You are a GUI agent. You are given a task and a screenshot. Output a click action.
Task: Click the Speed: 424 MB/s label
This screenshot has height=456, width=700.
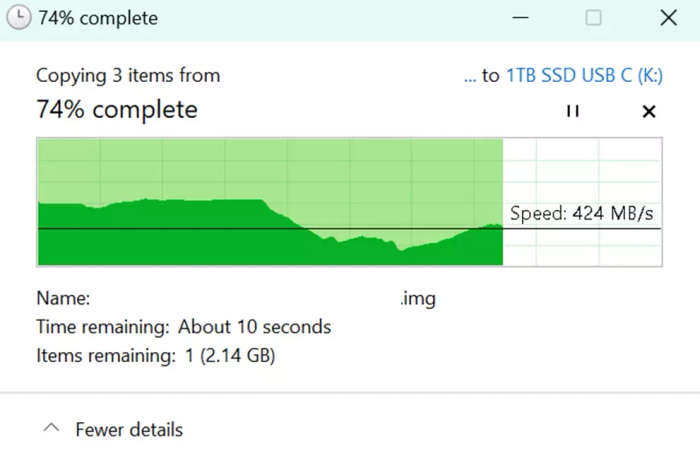tap(582, 213)
